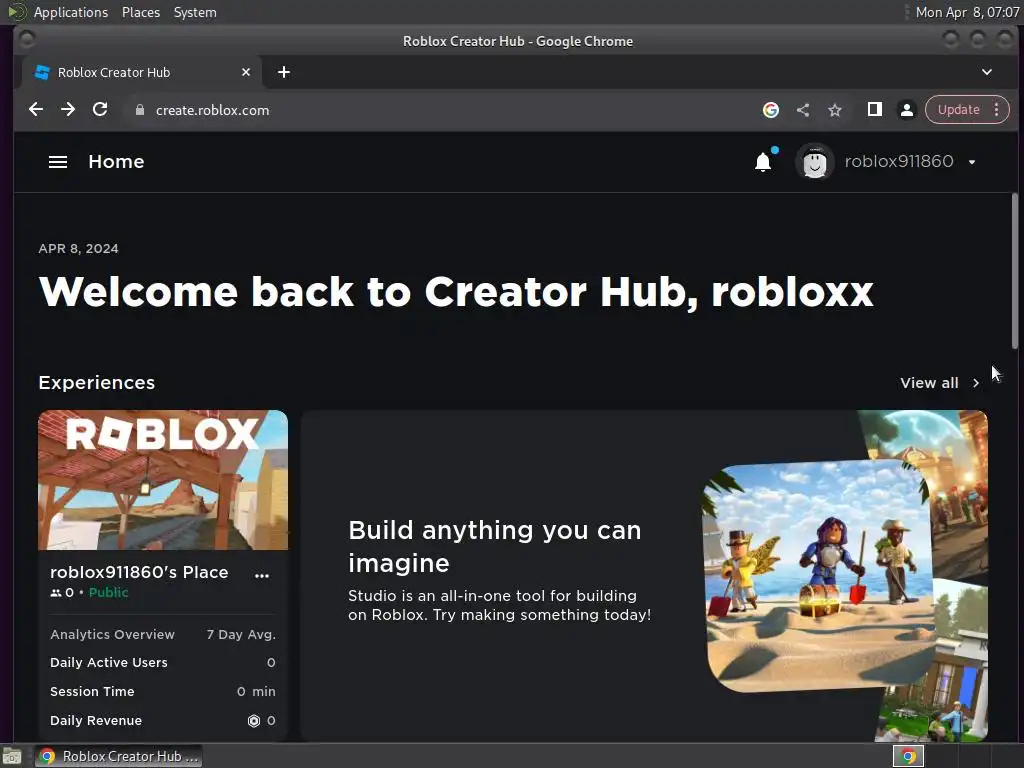Open the notifications bell

pos(763,162)
